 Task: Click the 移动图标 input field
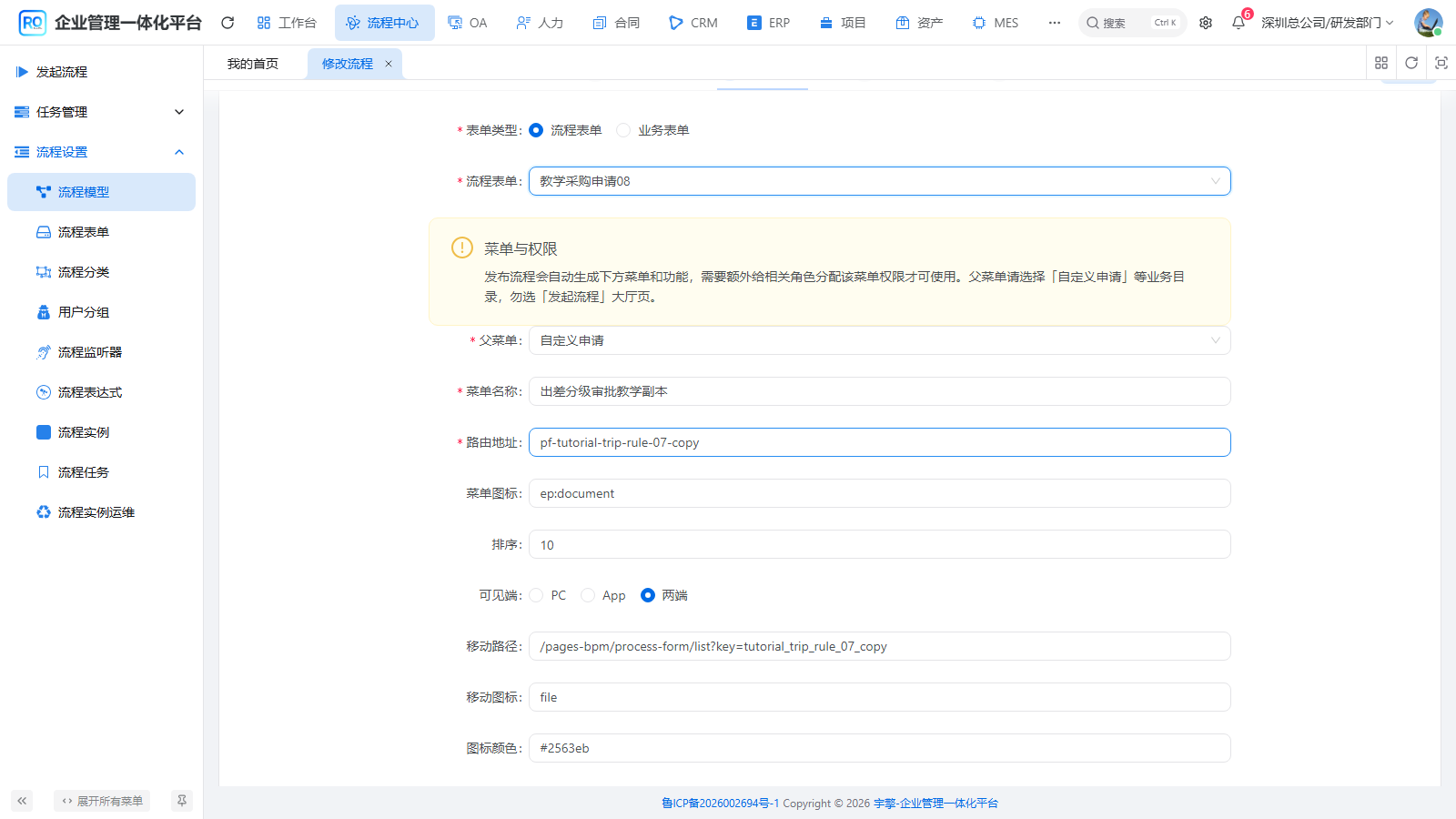[x=880, y=697]
